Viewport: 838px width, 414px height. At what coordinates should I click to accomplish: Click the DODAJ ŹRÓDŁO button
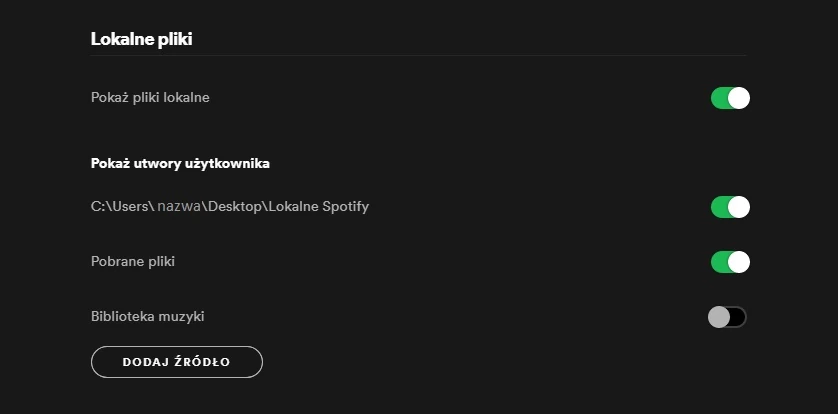point(176,362)
